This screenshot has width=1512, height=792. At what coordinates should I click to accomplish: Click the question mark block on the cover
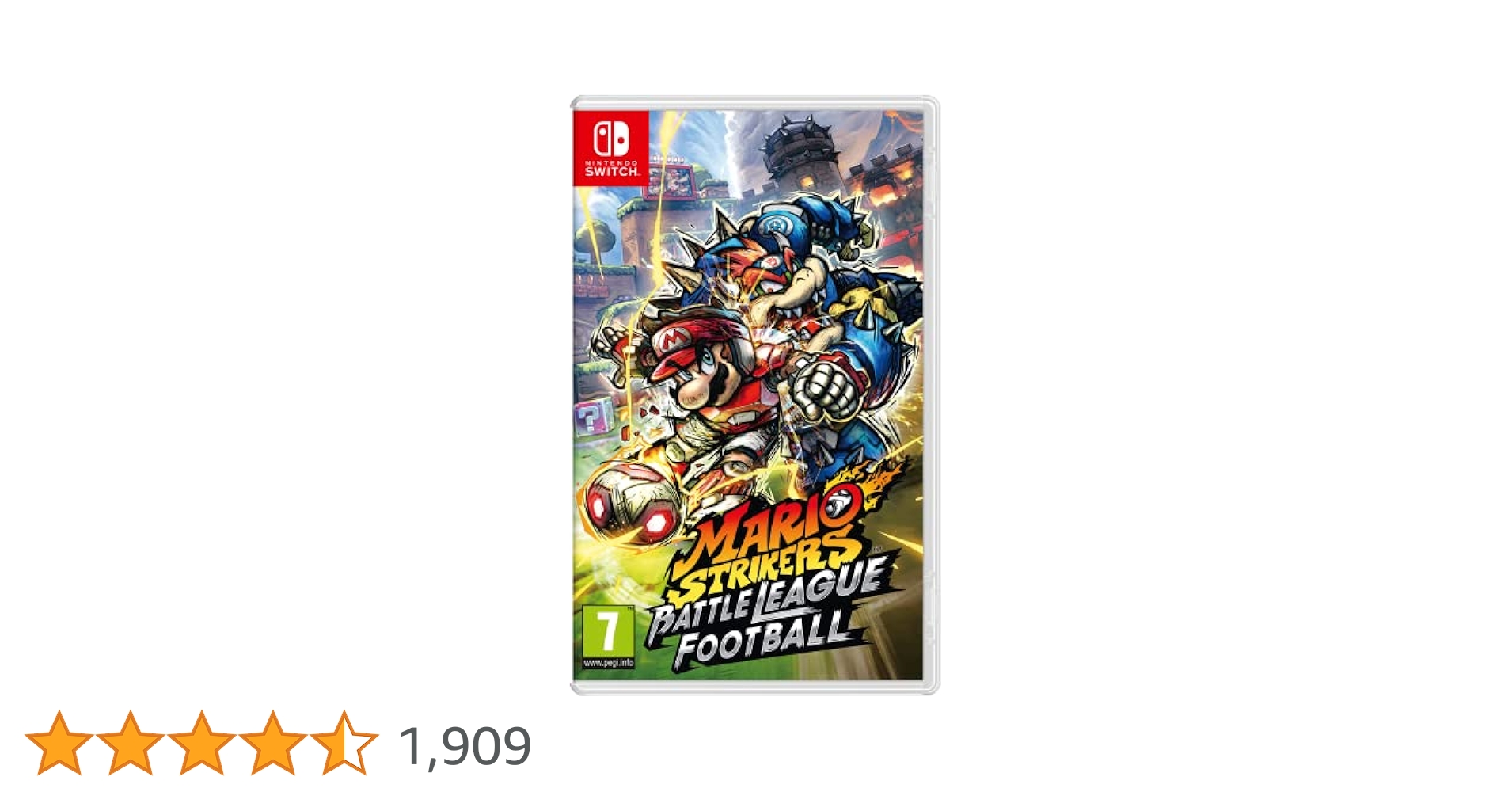click(x=592, y=417)
